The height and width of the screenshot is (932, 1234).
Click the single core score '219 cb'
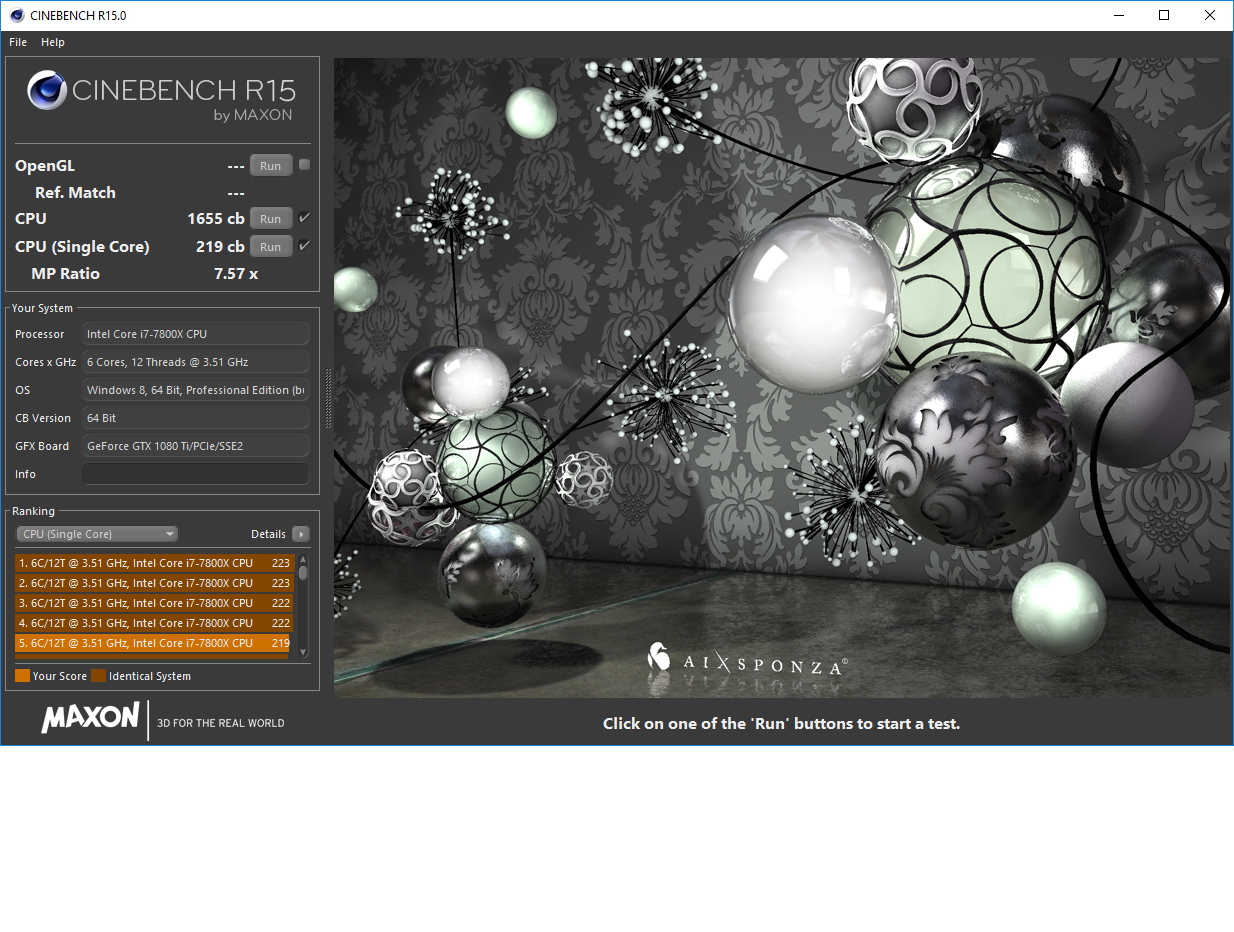(x=220, y=247)
